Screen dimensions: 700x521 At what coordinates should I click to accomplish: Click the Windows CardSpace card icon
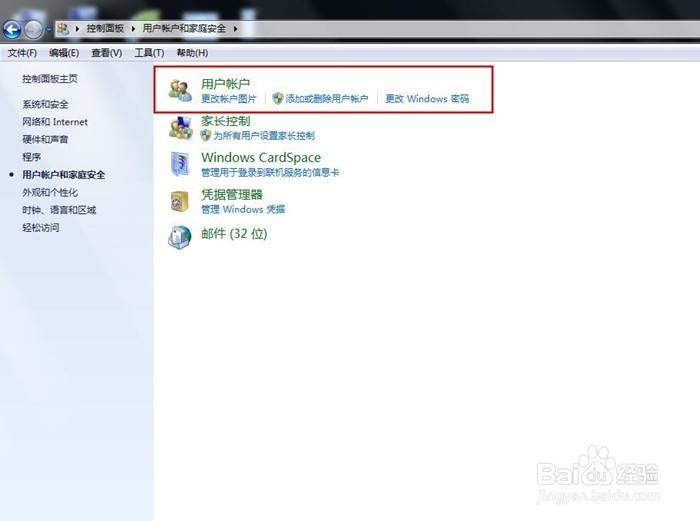click(x=180, y=164)
